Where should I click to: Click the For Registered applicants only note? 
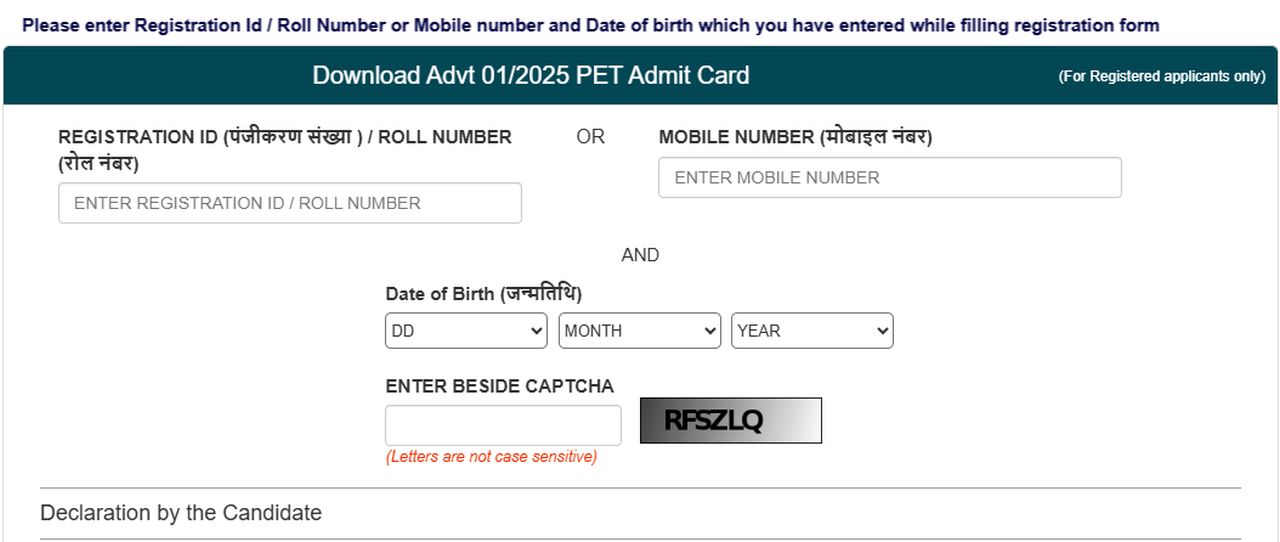tap(1161, 77)
